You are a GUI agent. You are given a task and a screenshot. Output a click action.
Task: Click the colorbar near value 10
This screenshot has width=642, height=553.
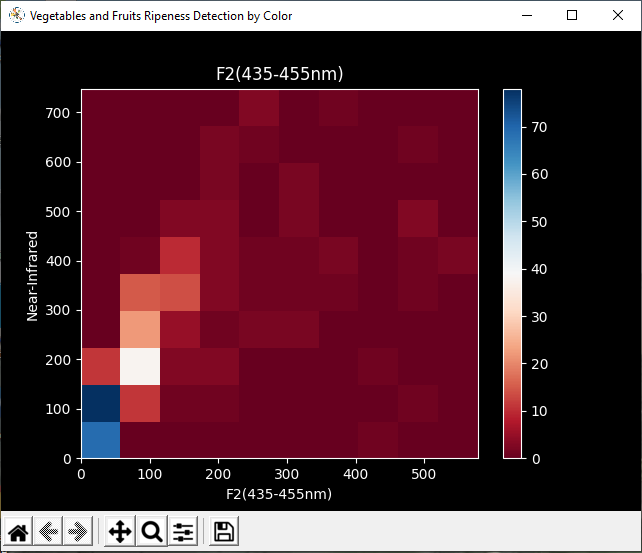pyautogui.click(x=512, y=411)
